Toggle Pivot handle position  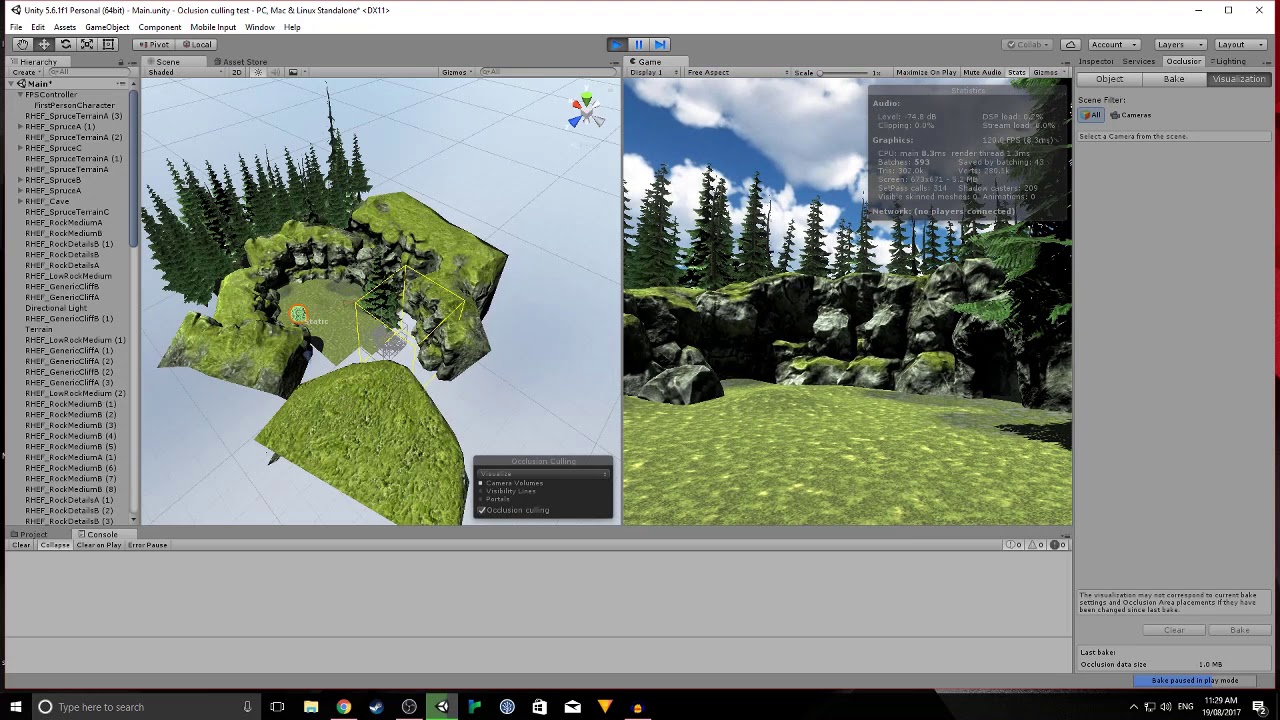click(x=154, y=44)
